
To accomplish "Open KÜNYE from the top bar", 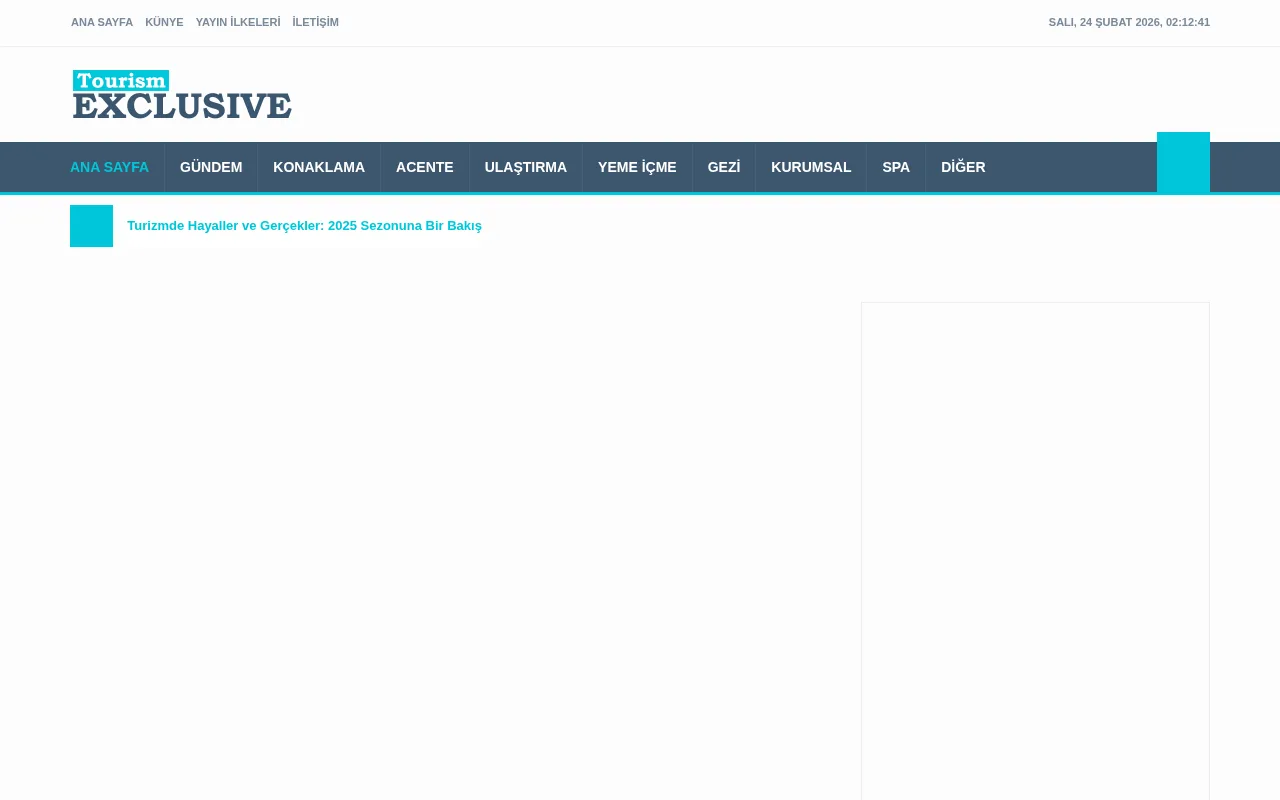I will click(164, 22).
